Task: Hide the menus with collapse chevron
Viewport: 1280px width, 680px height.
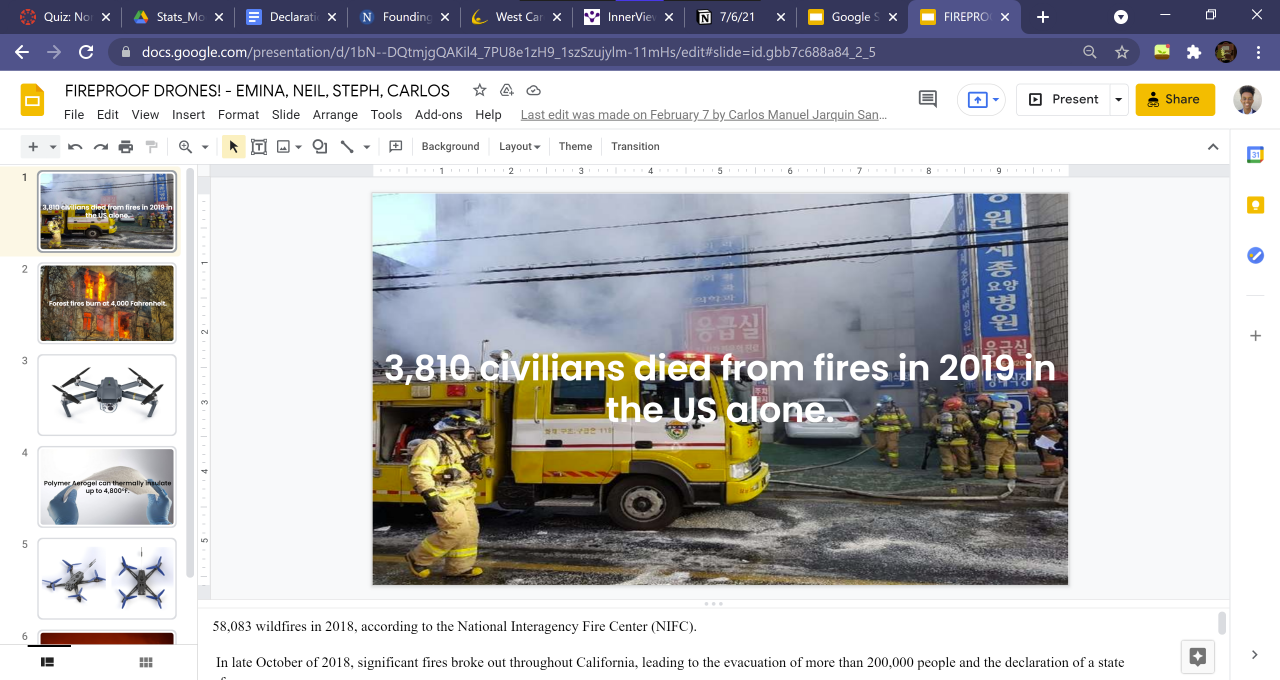Action: [1213, 147]
